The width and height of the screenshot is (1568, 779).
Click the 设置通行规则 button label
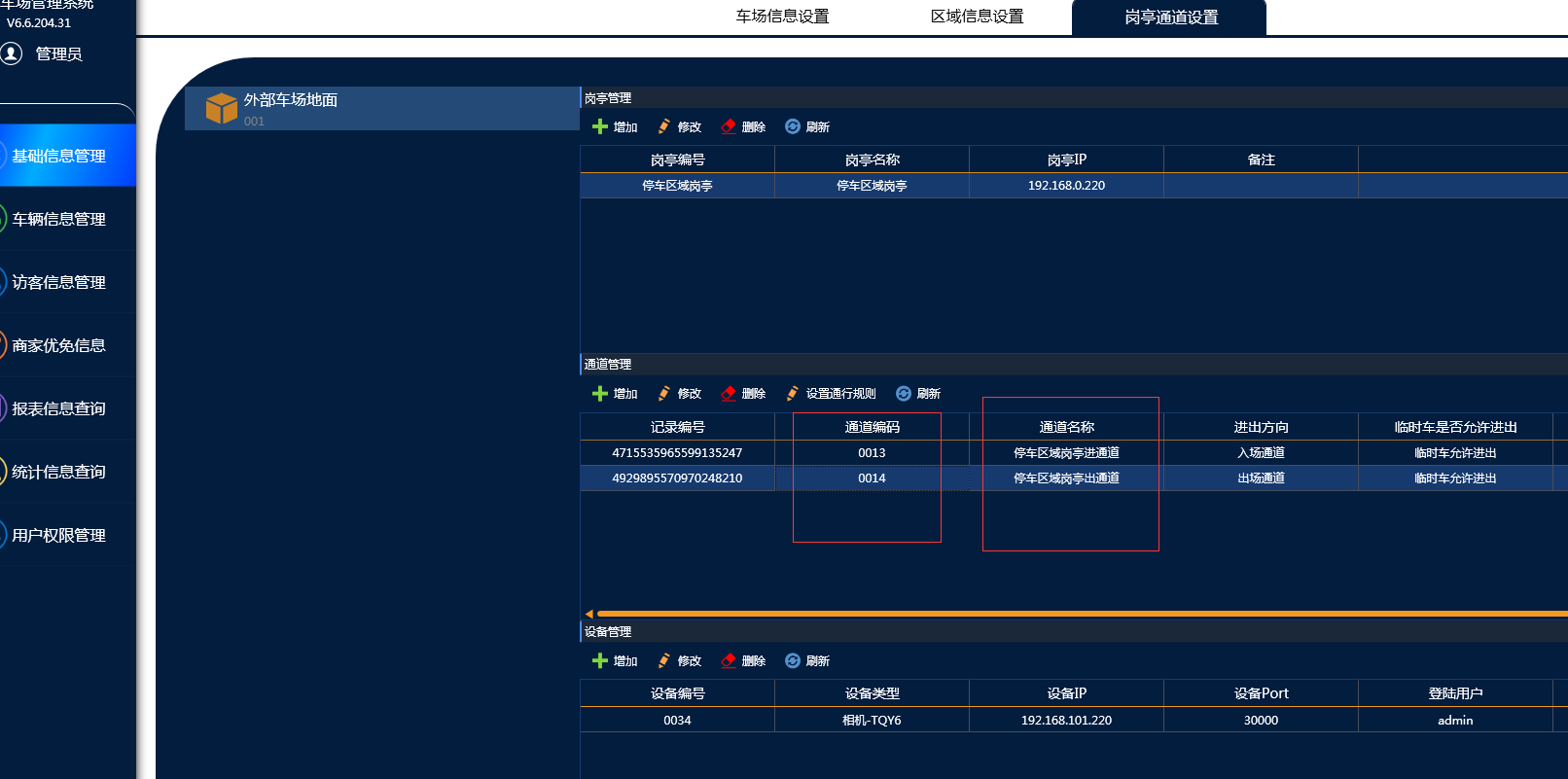tap(840, 393)
